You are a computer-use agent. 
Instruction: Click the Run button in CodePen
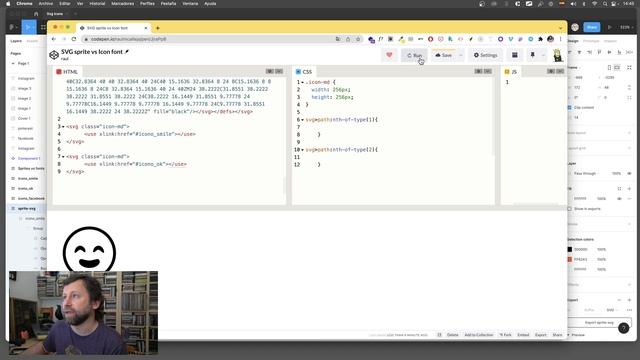[414, 55]
